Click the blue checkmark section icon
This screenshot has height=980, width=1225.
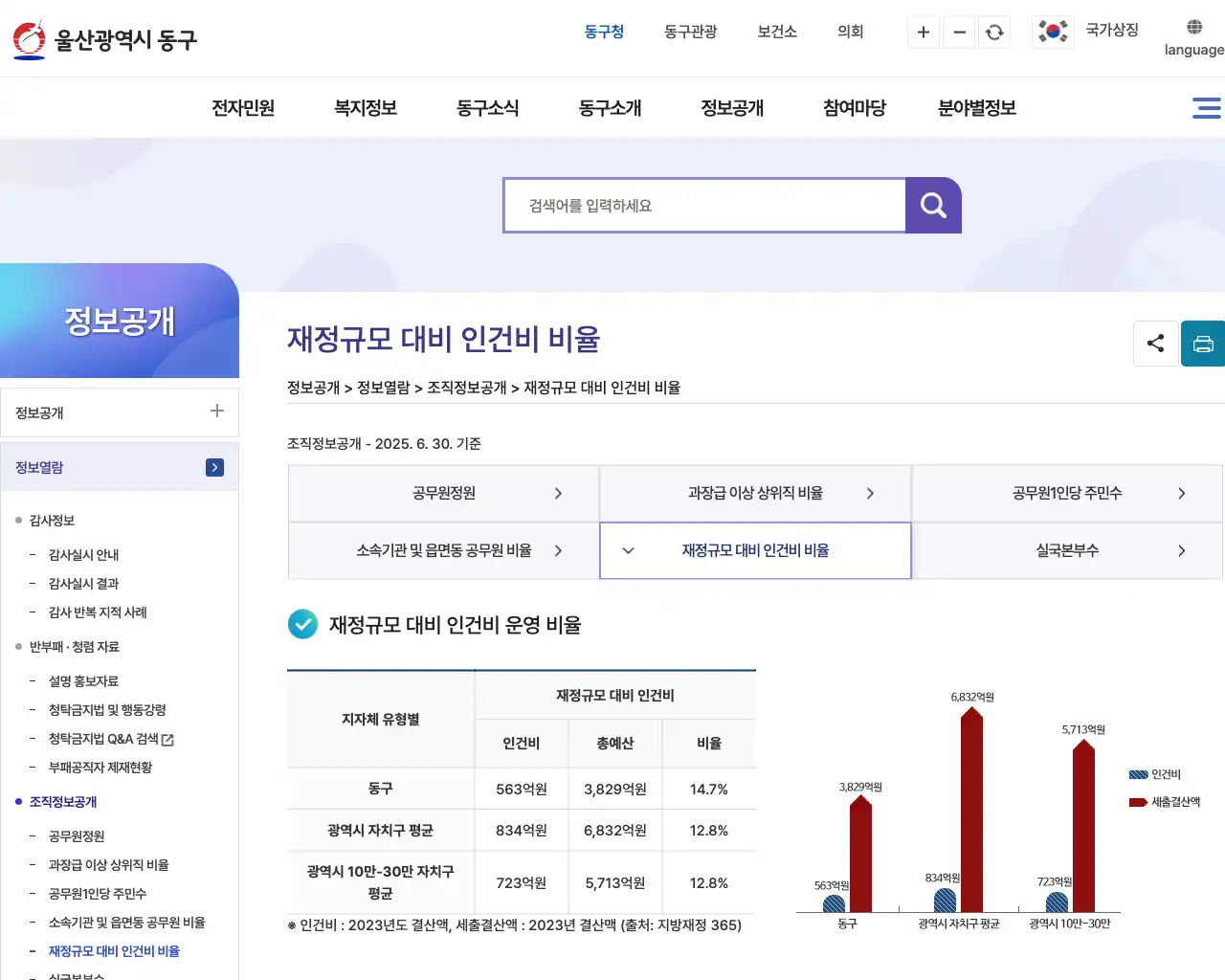pyautogui.click(x=302, y=624)
